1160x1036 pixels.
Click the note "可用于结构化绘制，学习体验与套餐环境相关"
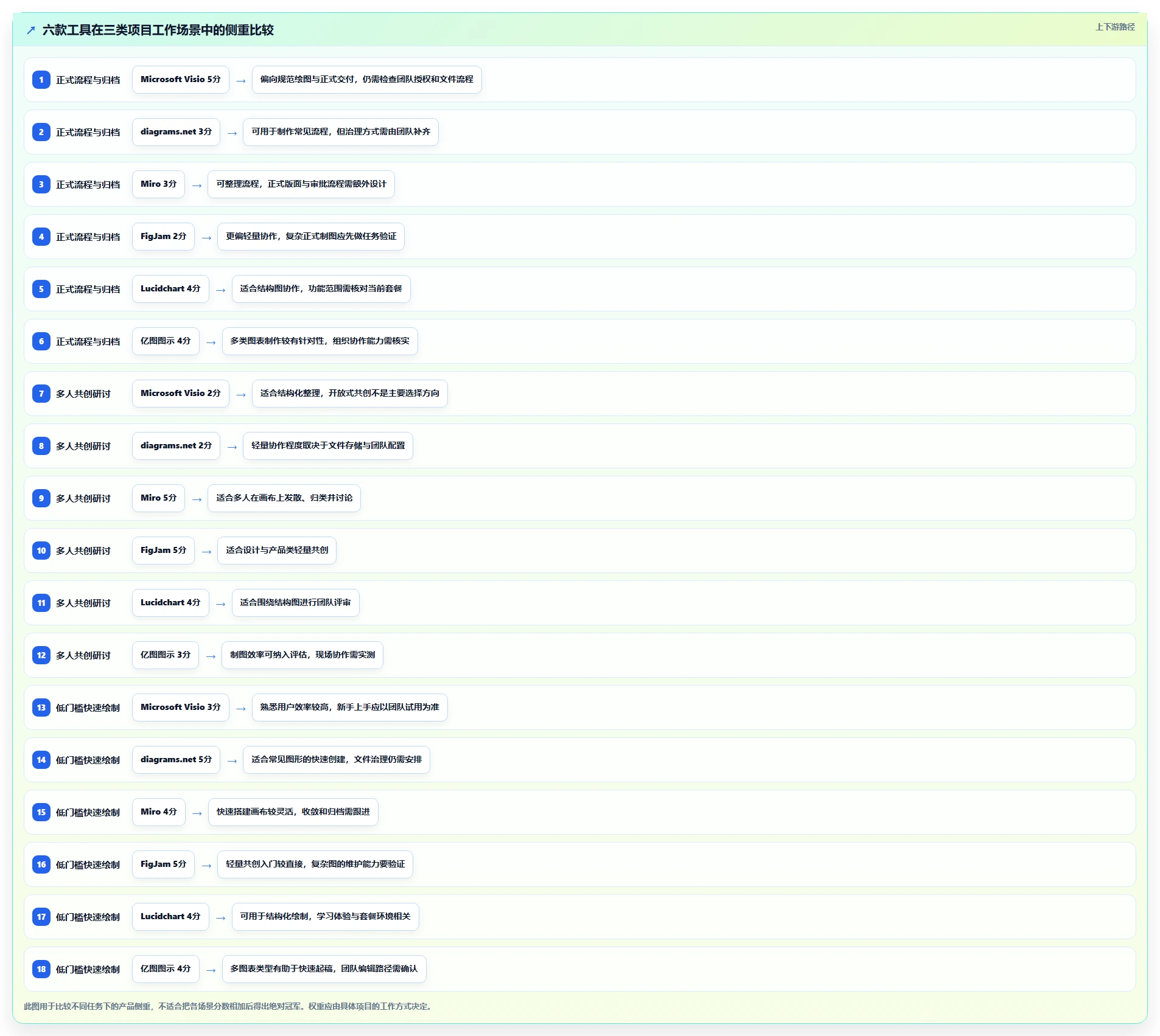tap(326, 917)
